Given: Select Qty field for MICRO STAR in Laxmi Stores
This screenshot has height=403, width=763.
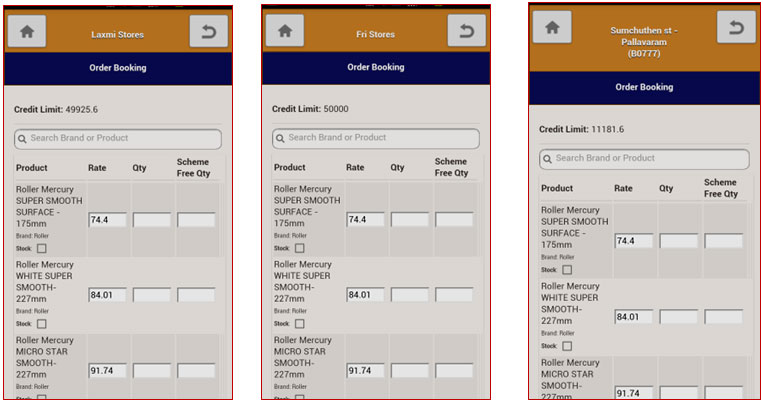Looking at the screenshot, I should 152,371.
